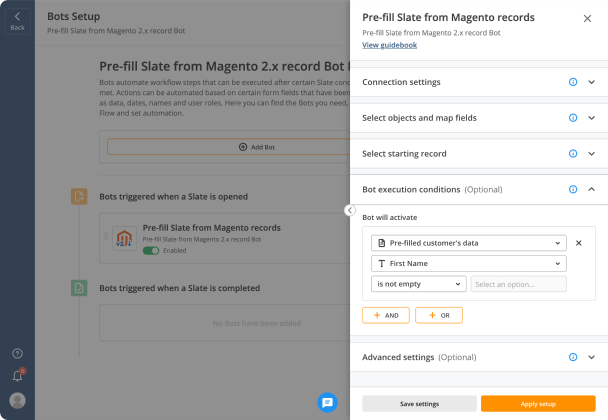The width and height of the screenshot is (608, 420).
Task: Open the Pre-filled customer's data dropdown
Action: pos(468,243)
